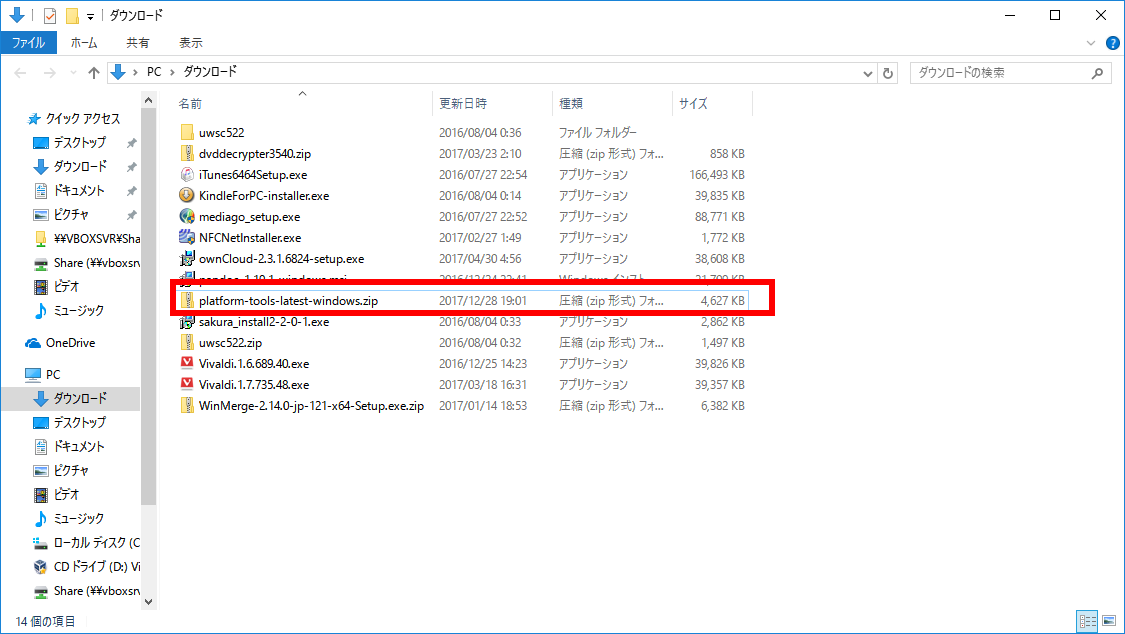Open the 表示 ribbon tab
The image size is (1125, 634).
(x=191, y=42)
